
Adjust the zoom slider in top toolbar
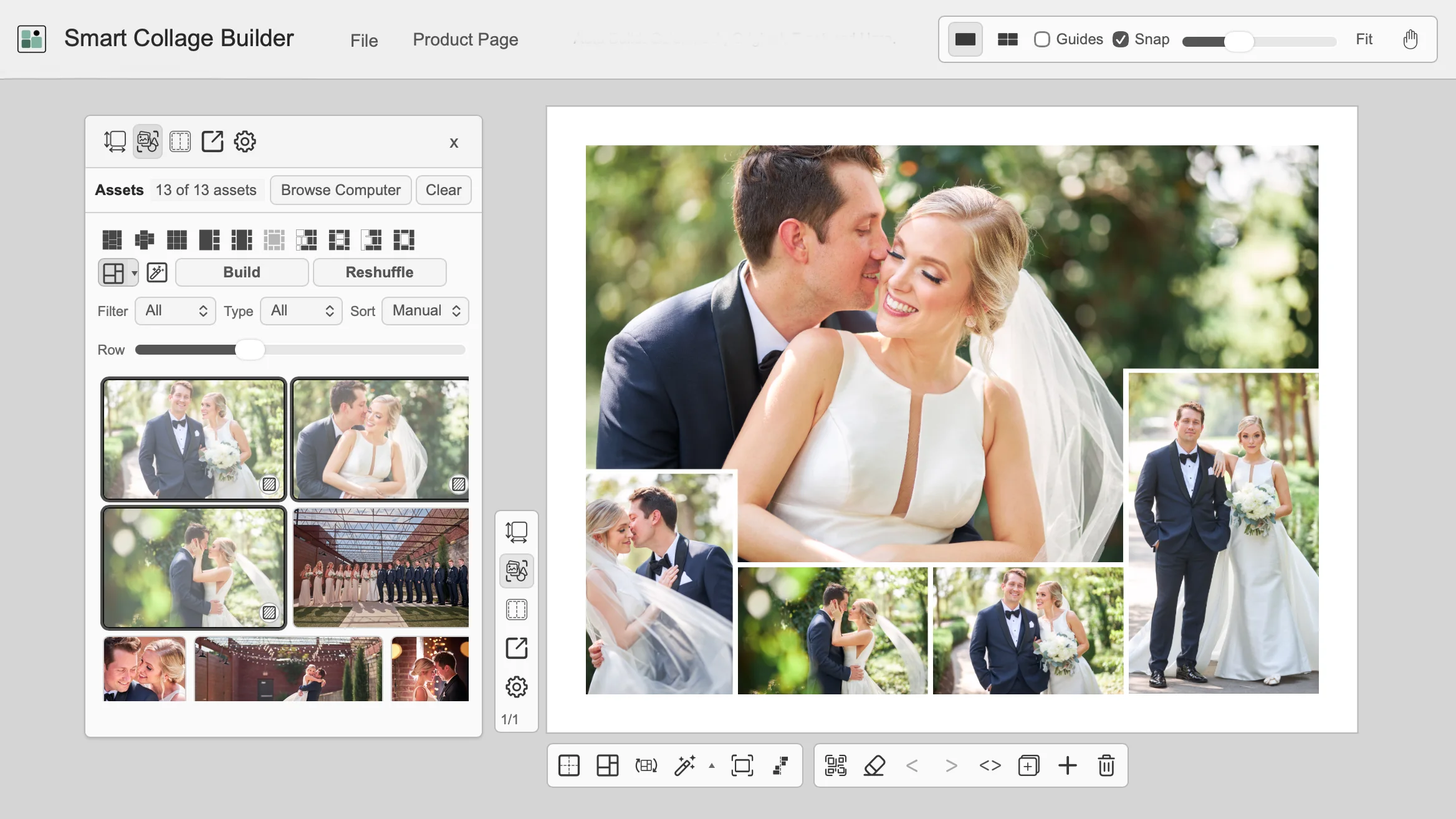1258,42
